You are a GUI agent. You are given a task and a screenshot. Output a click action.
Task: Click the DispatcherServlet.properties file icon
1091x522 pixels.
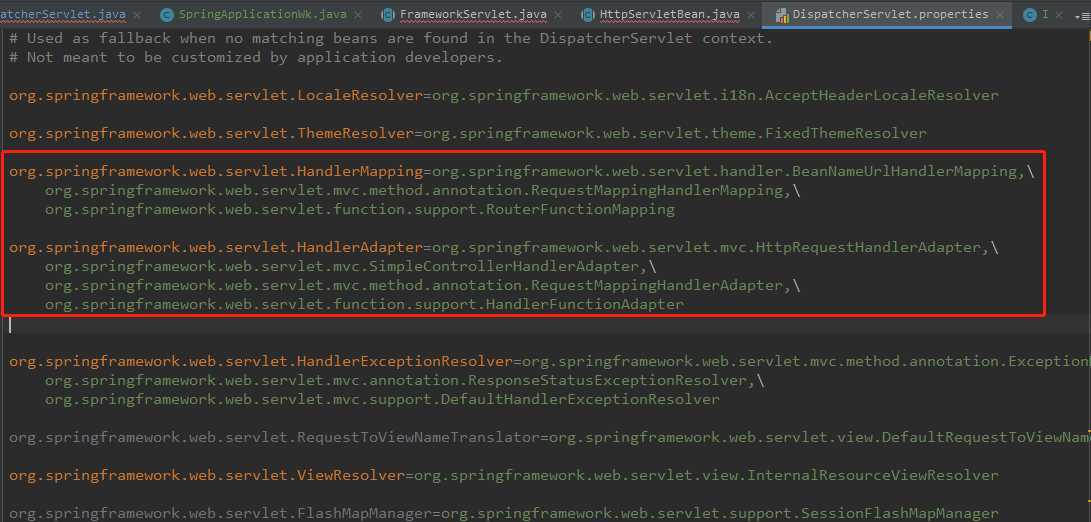[x=781, y=15]
